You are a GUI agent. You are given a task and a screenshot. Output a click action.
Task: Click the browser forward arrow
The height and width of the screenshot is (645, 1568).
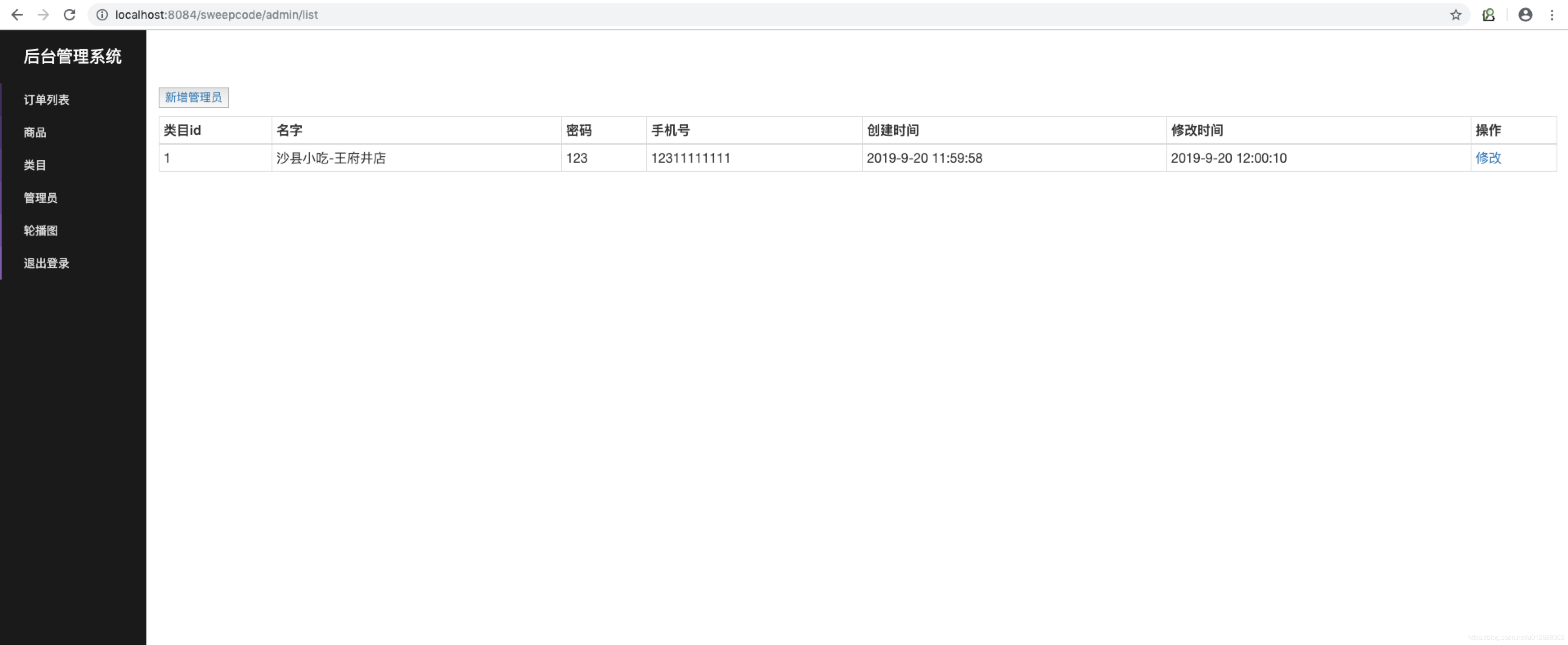click(43, 15)
